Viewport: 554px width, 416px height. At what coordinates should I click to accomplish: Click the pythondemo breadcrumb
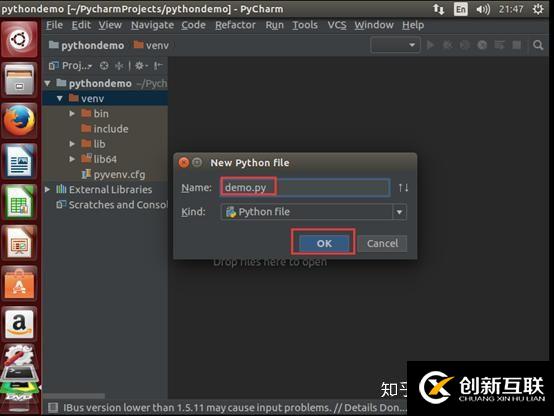[87, 46]
